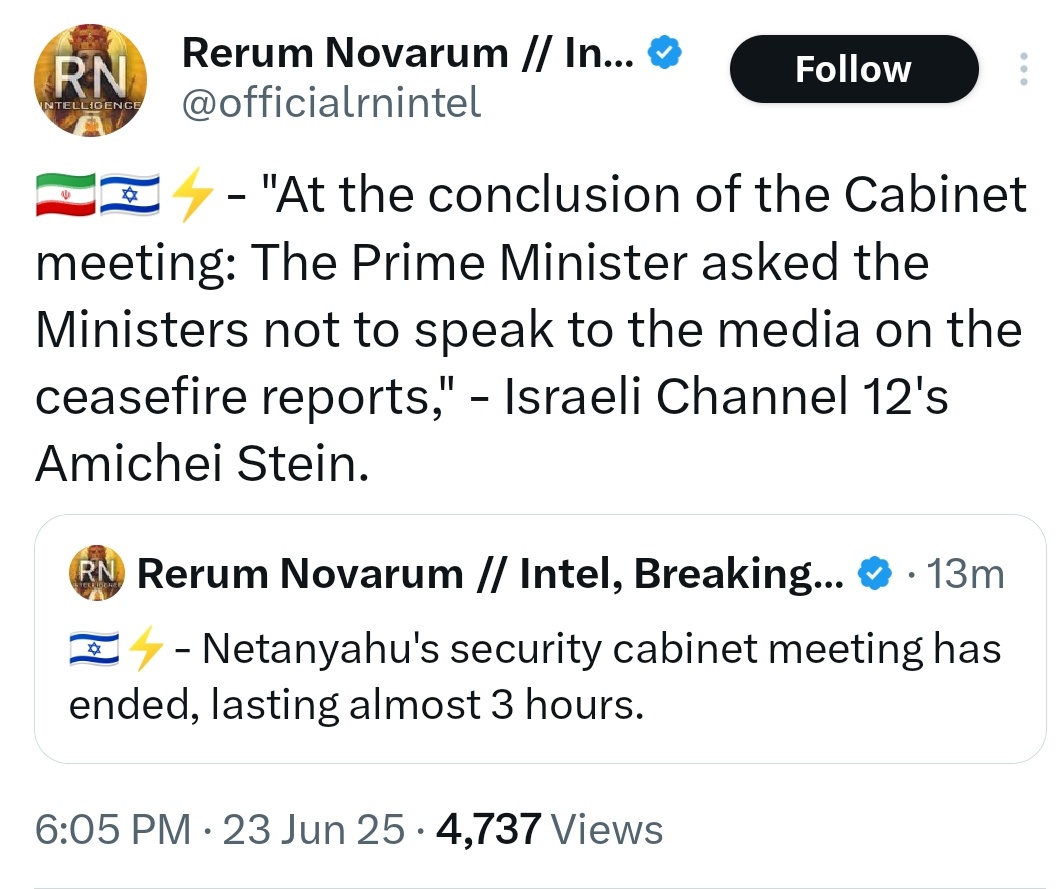Open the three-dot more options menu
The image size is (1059, 889).
pyautogui.click(x=1024, y=69)
